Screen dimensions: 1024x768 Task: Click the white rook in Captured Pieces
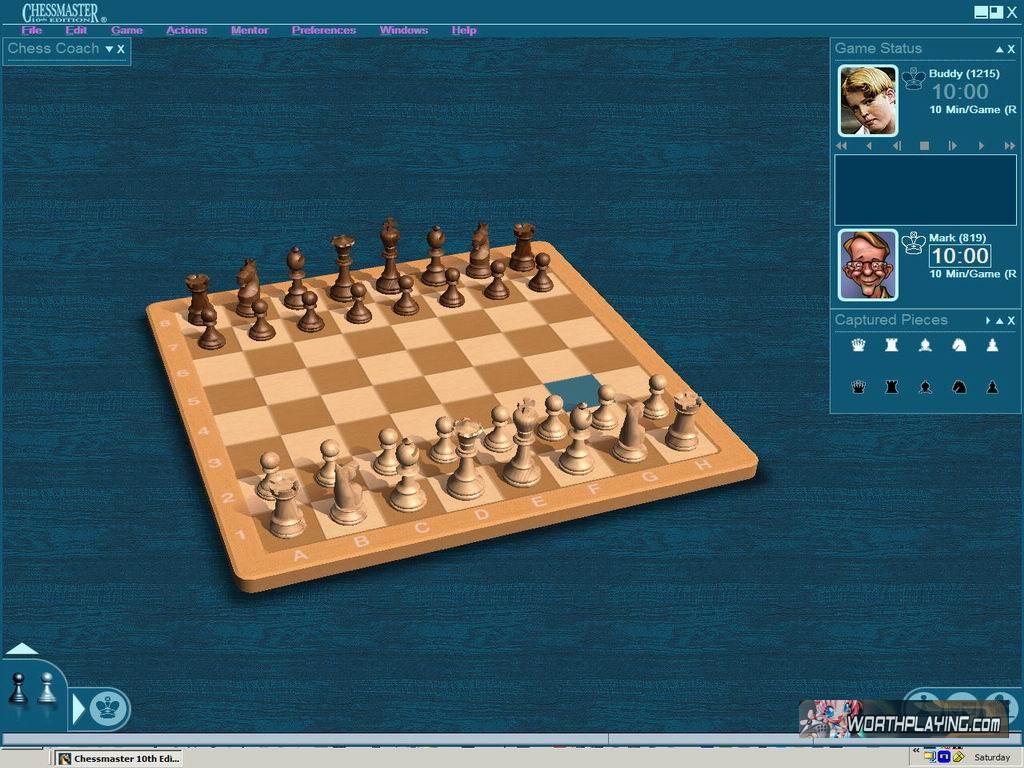(x=891, y=345)
